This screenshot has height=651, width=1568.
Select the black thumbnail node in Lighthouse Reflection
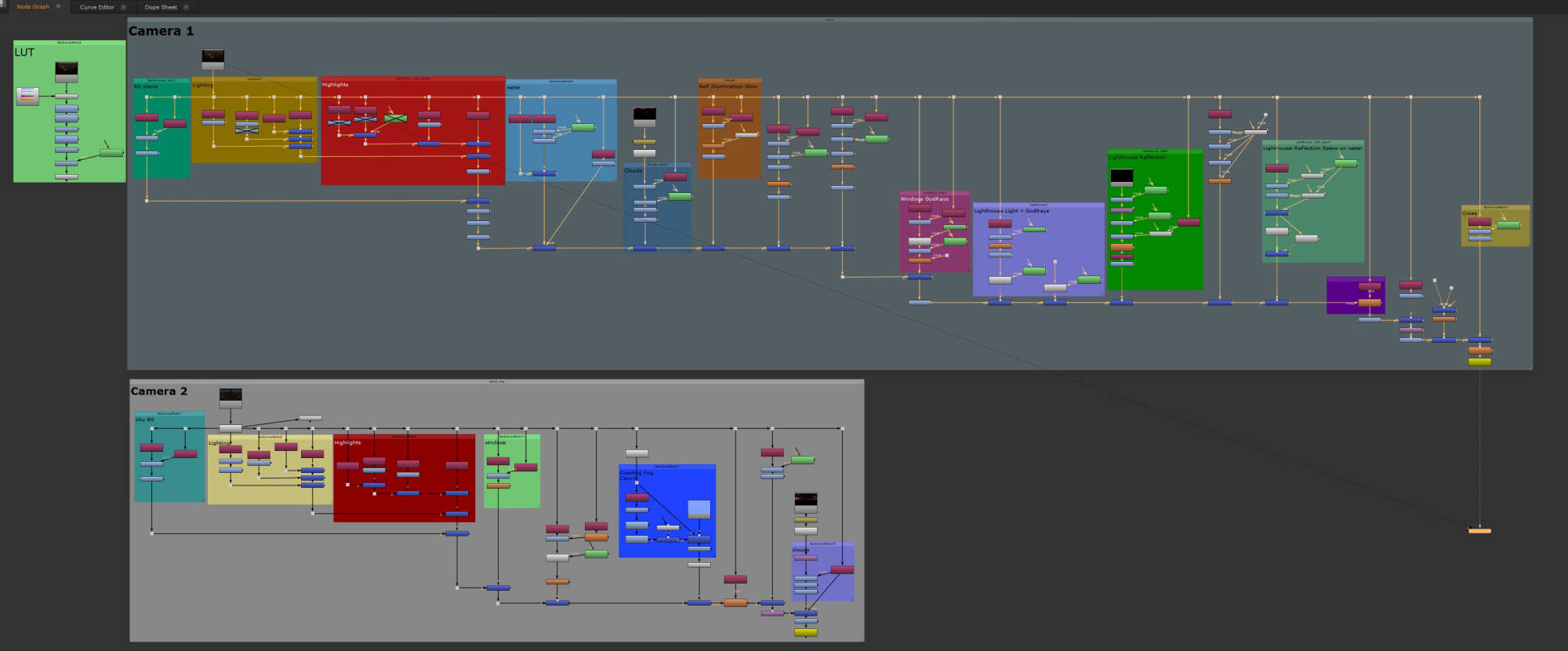(x=1121, y=177)
